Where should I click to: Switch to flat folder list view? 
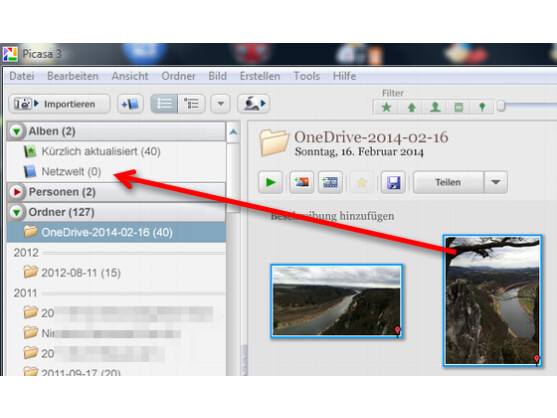click(164, 104)
